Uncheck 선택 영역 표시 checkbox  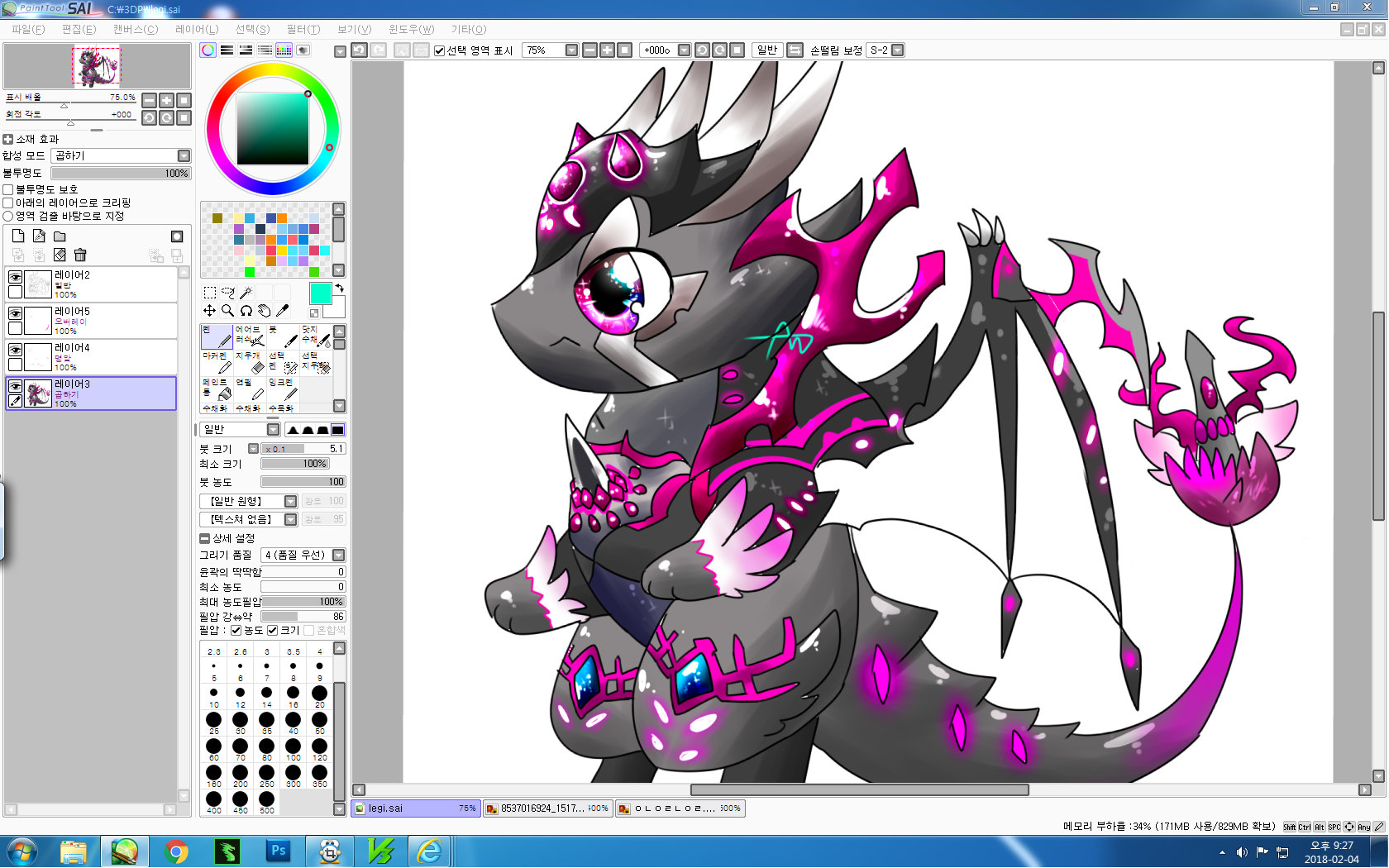pyautogui.click(x=440, y=50)
